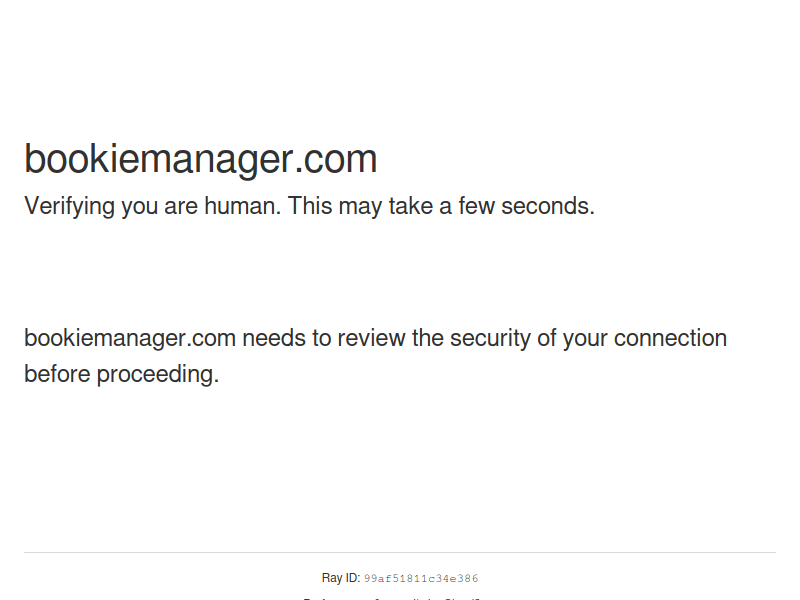Click the word "before" in the paragraph
The width and height of the screenshot is (800, 600).
tap(57, 375)
